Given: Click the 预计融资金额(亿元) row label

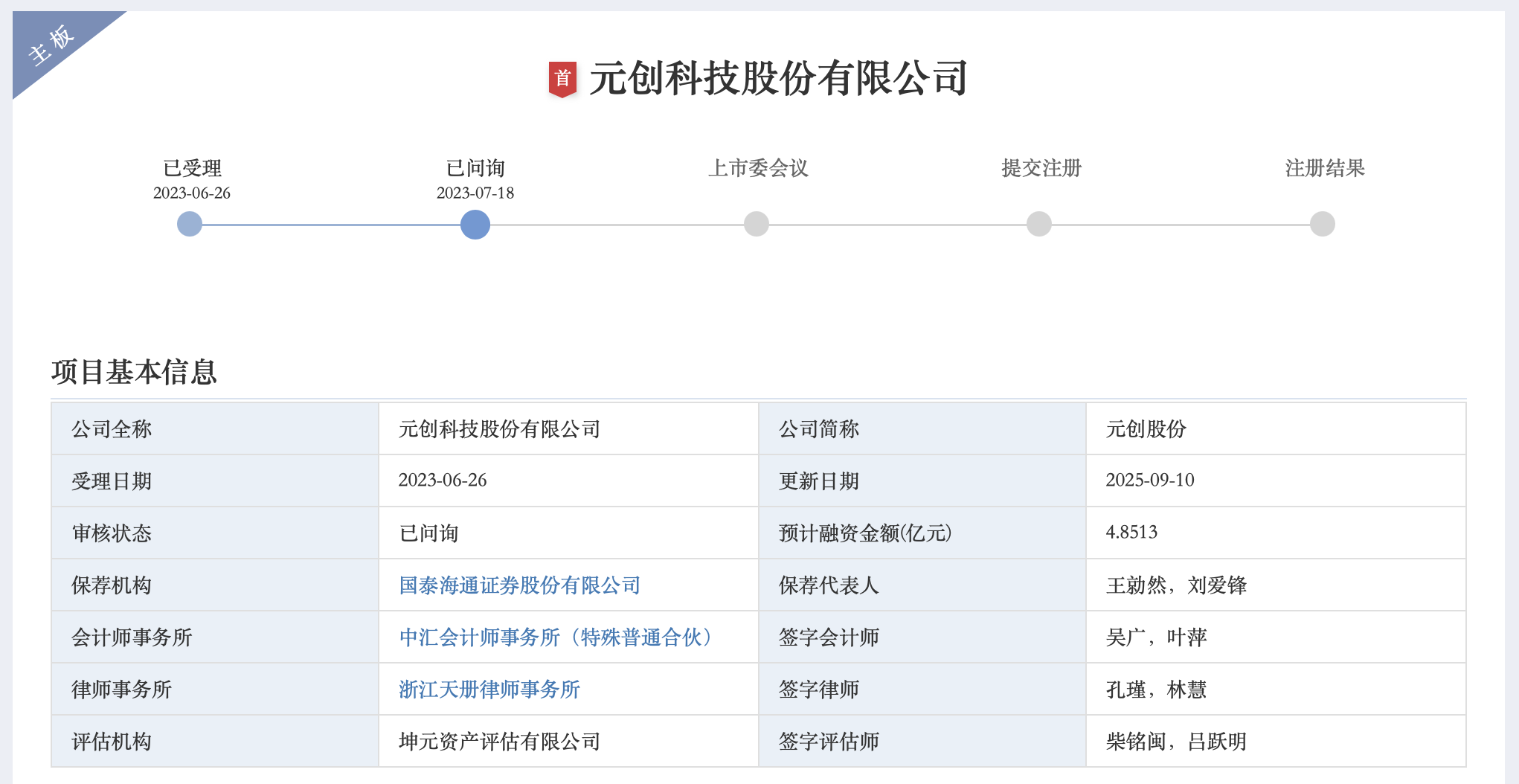Looking at the screenshot, I should pos(865,533).
